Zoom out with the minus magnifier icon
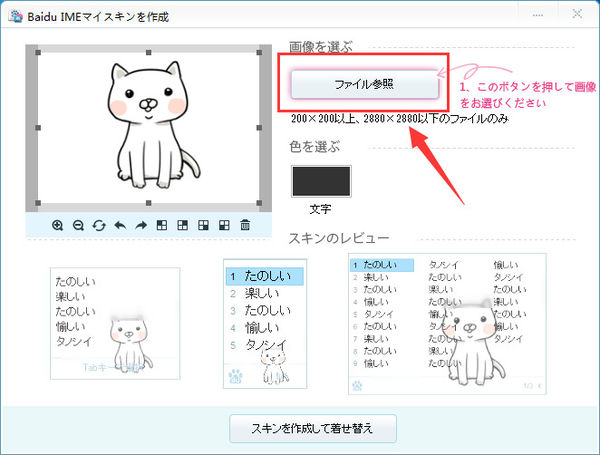This screenshot has width=600, height=455. click(78, 225)
